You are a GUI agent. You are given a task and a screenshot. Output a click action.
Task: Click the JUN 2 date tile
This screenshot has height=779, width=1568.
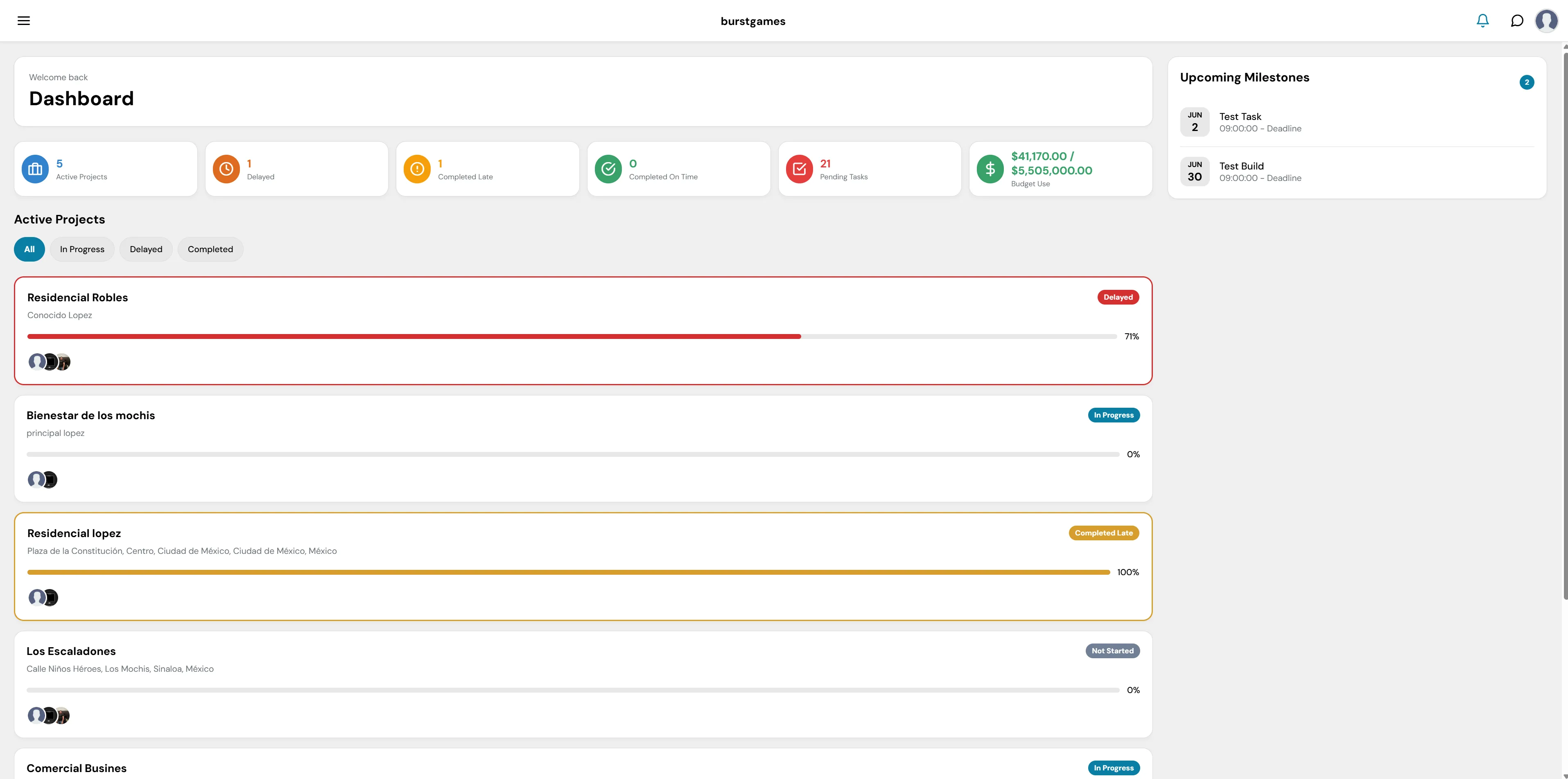1195,122
